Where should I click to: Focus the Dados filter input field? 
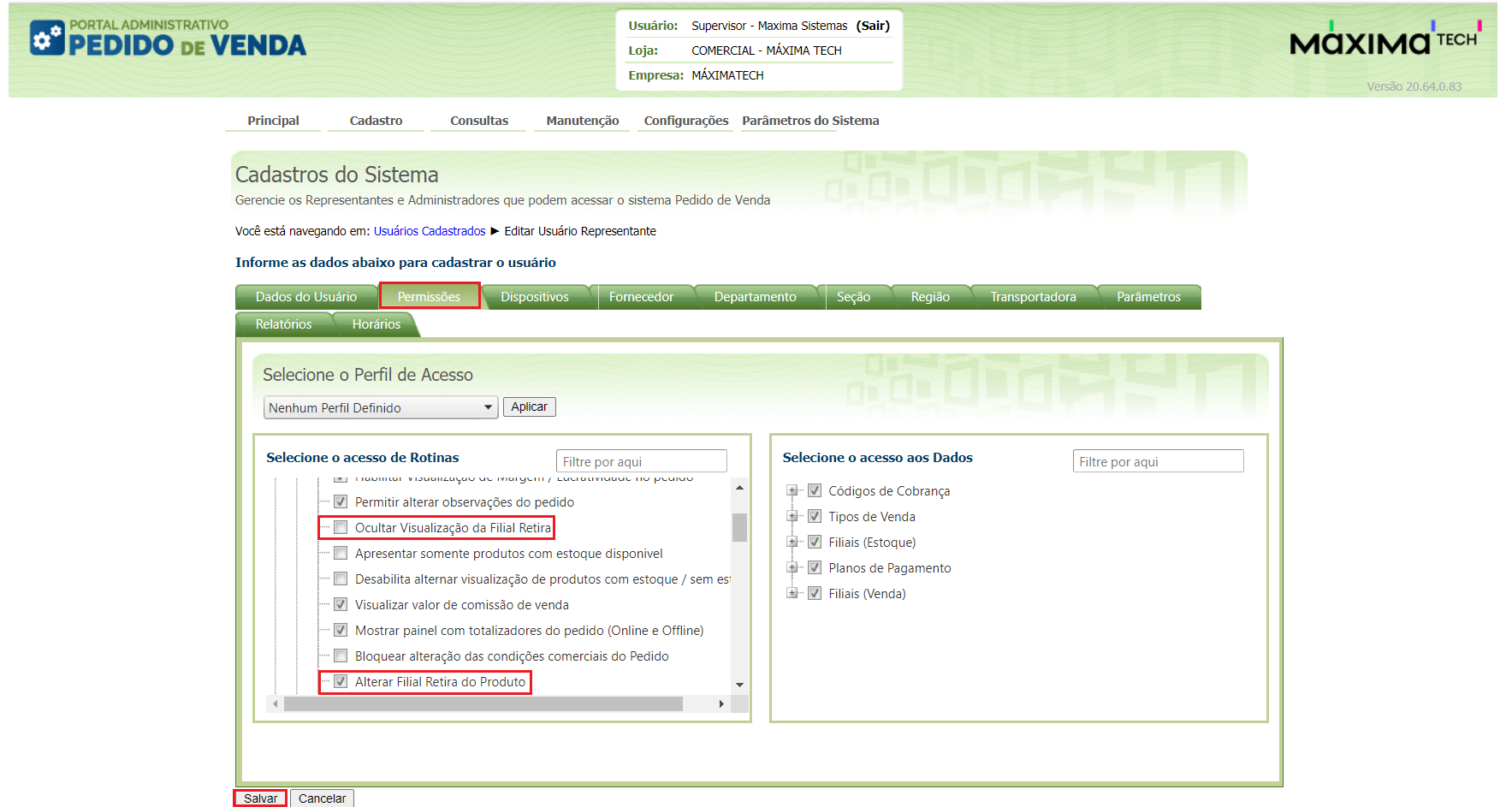pos(1158,461)
